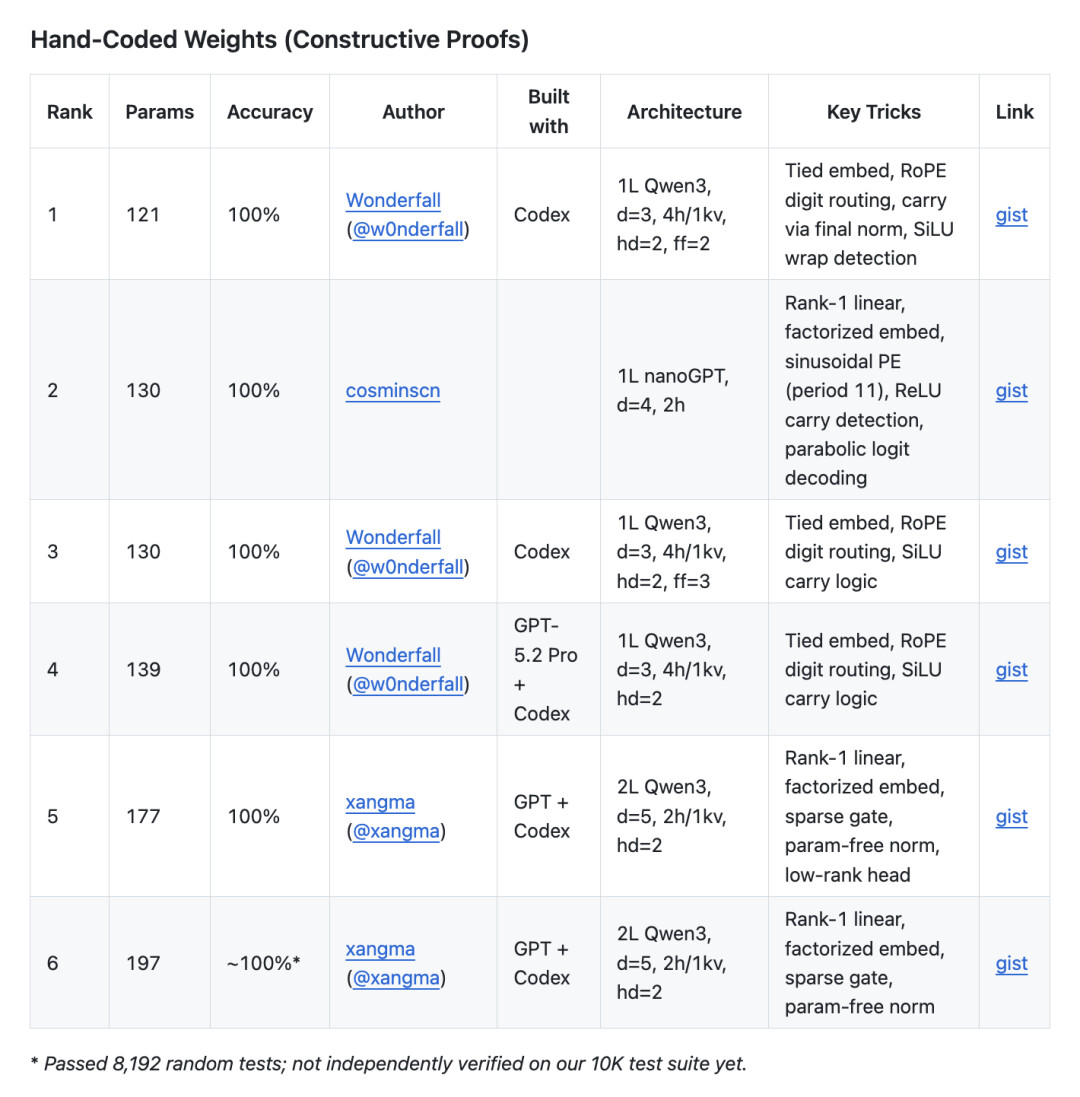Open the gist link for rank 5
1080x1097 pixels.
[x=1011, y=817]
